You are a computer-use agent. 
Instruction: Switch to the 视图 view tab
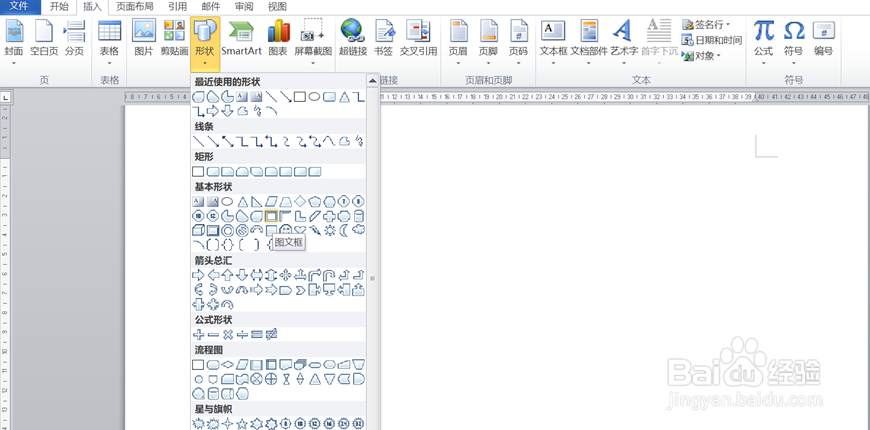point(277,7)
